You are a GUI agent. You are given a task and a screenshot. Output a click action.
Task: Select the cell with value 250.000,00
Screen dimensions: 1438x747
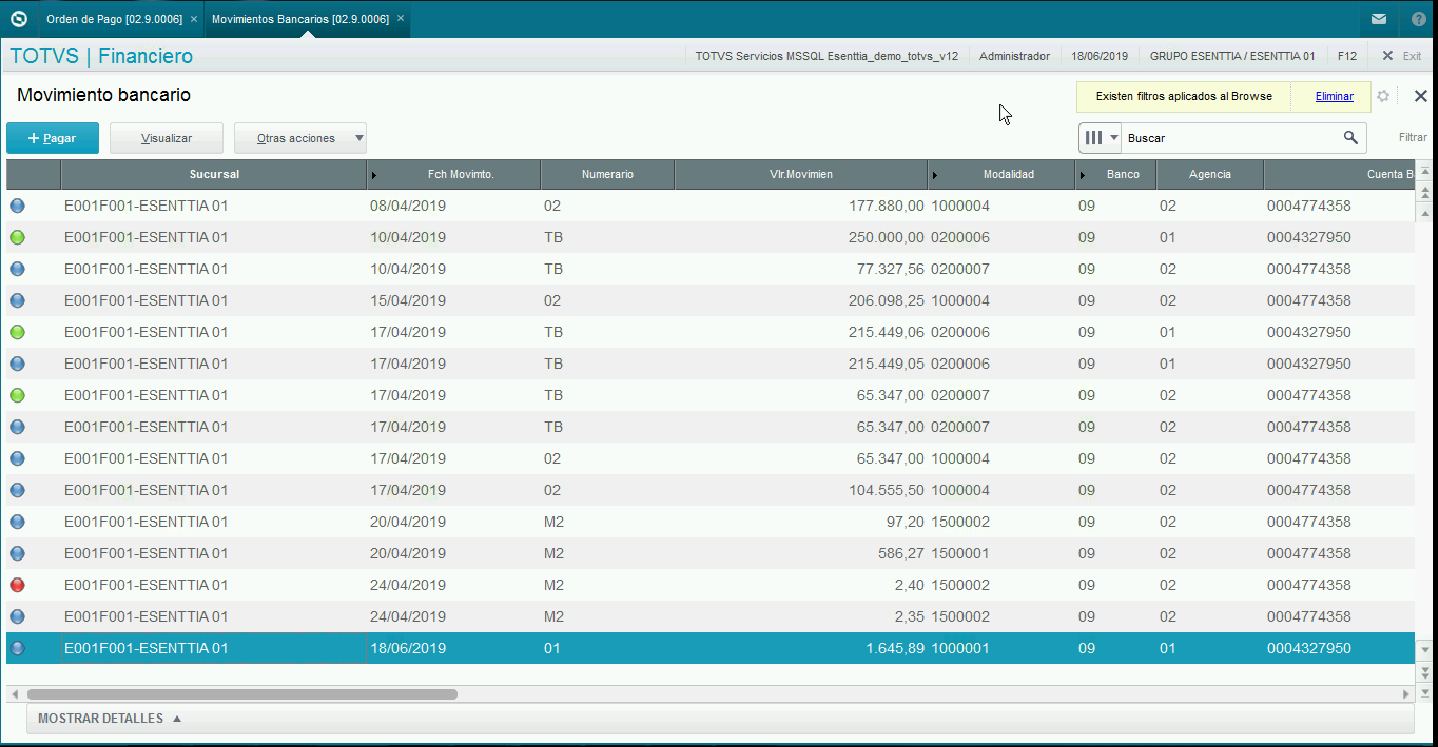[801, 238]
